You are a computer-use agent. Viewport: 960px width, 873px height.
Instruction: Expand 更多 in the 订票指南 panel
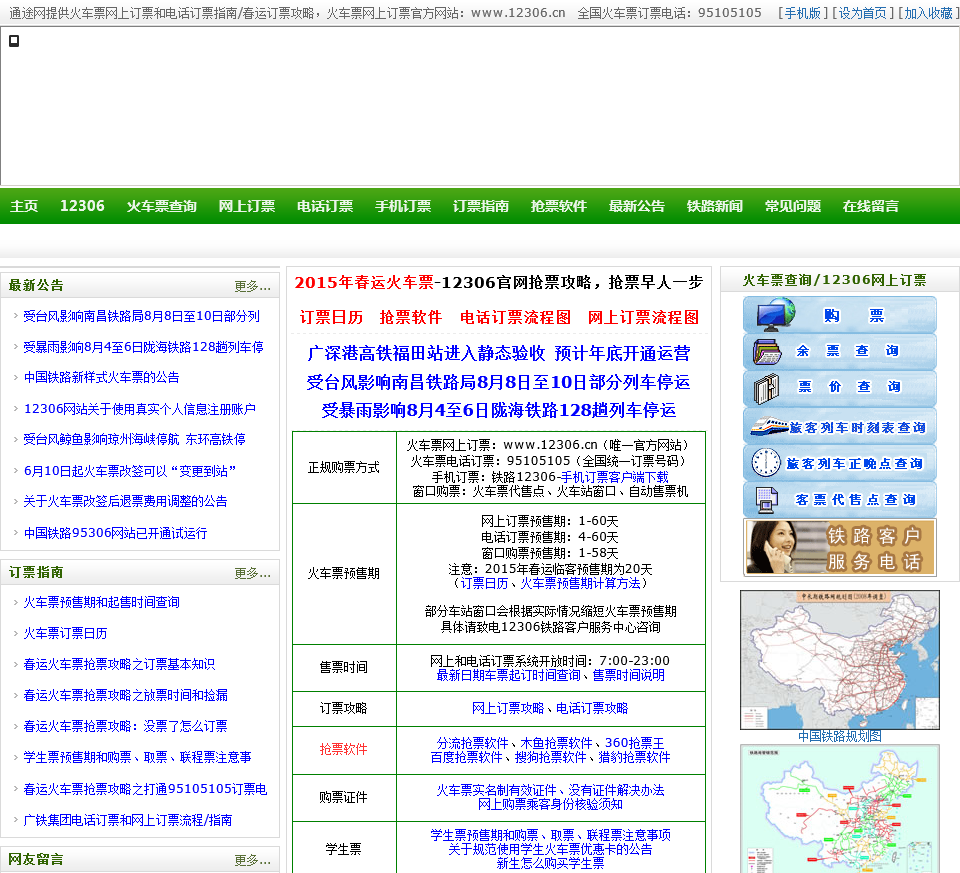252,573
